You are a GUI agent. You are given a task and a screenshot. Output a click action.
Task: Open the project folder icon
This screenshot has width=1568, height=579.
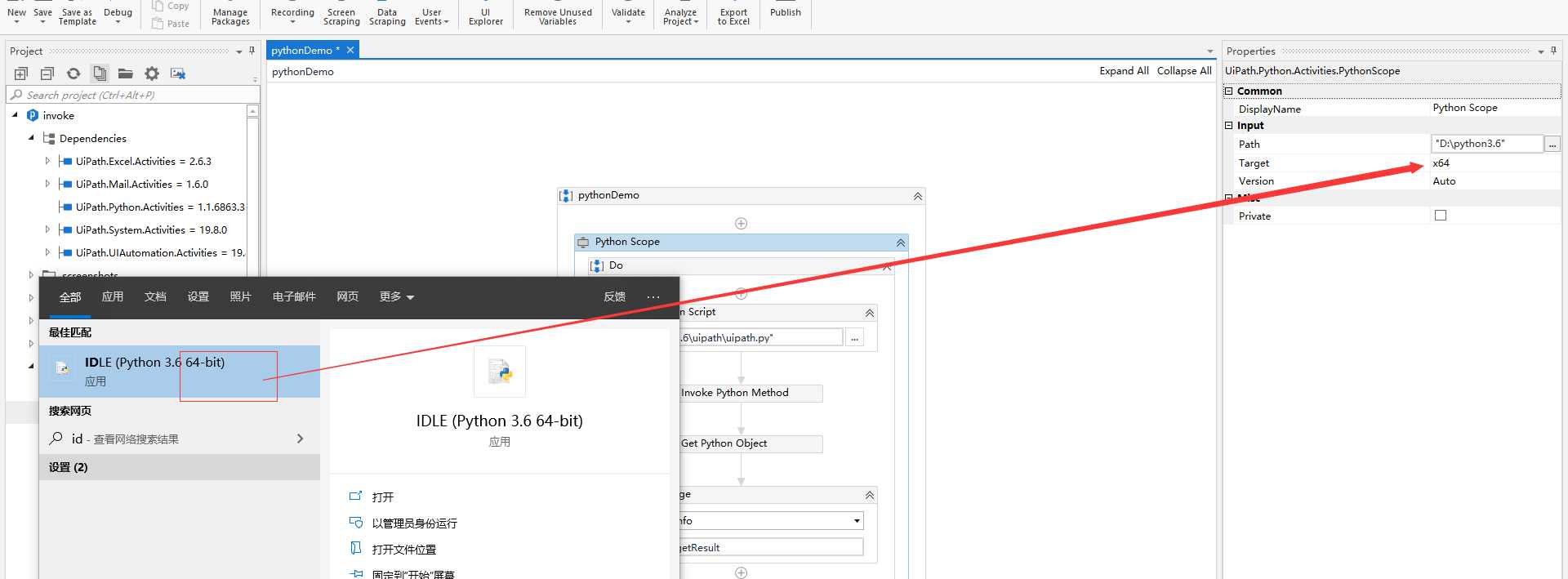coord(125,73)
